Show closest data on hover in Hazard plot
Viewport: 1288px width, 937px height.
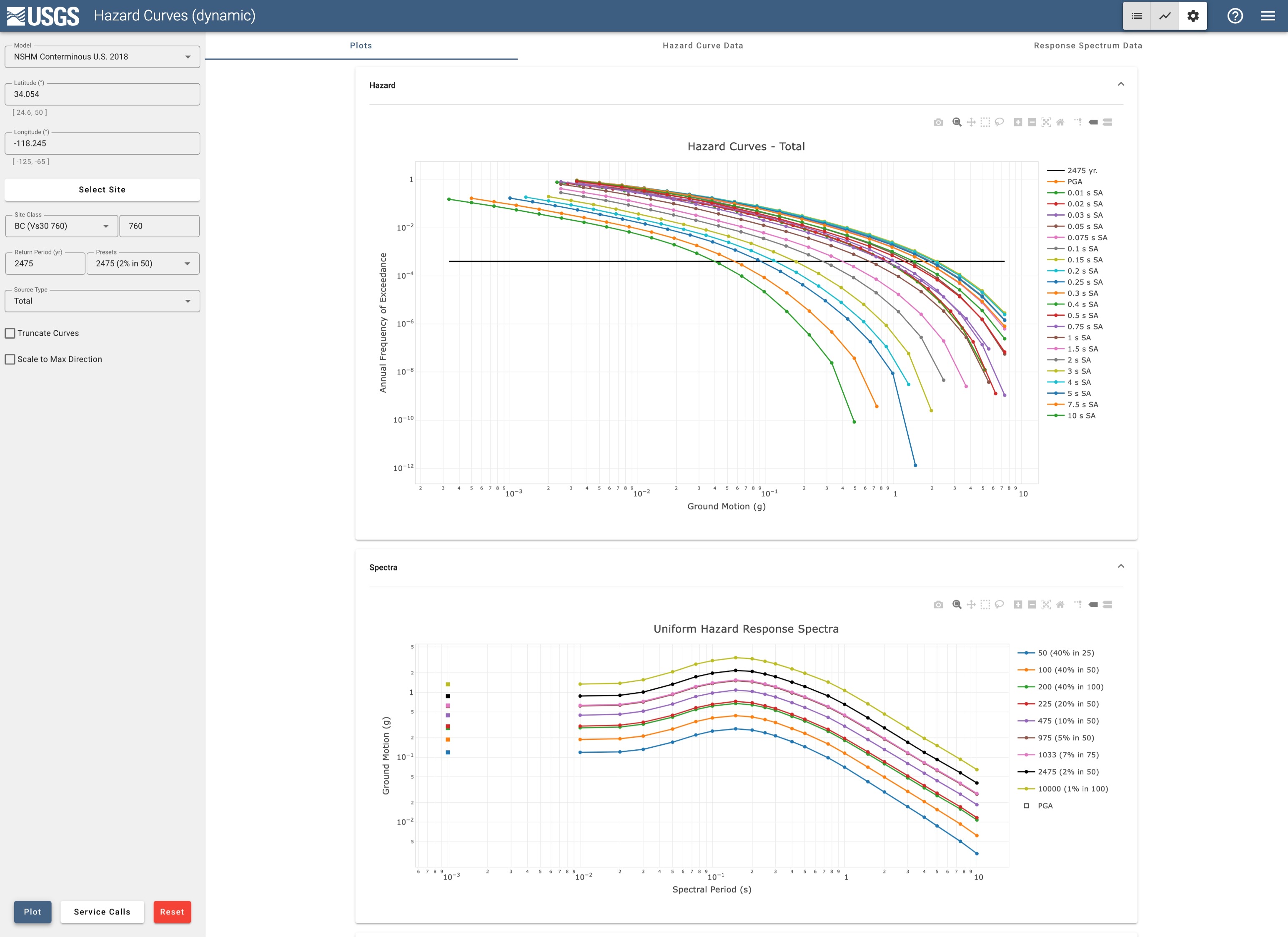tap(1093, 122)
